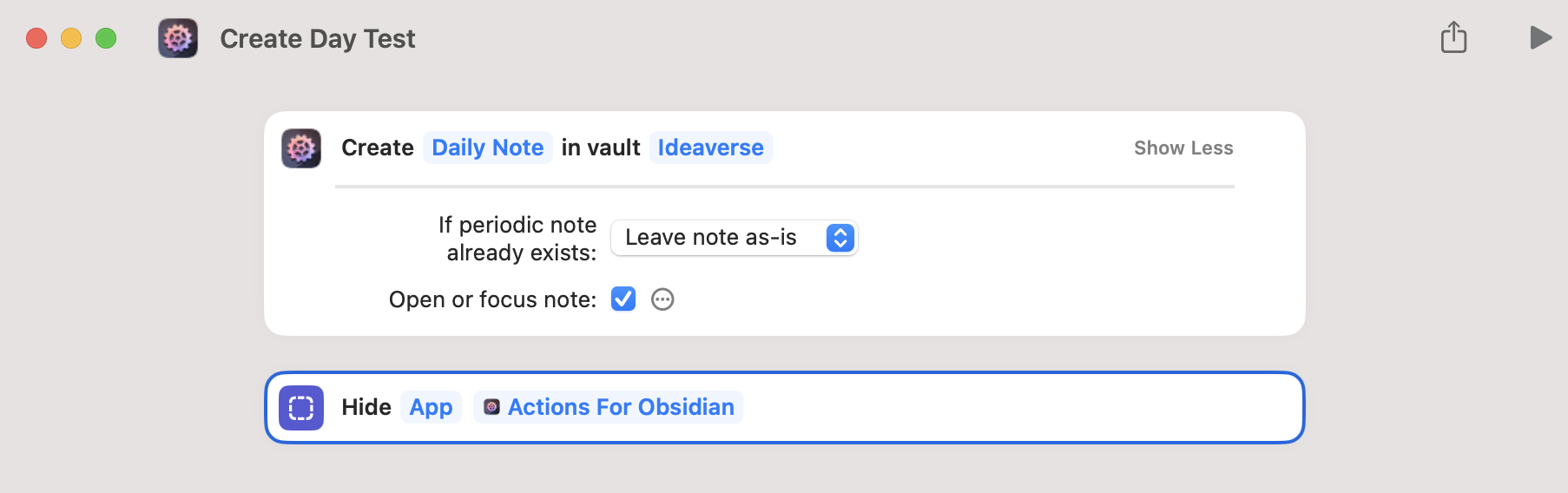Select the Hide App action row
This screenshot has width=1568, height=493.
(x=998, y=408)
